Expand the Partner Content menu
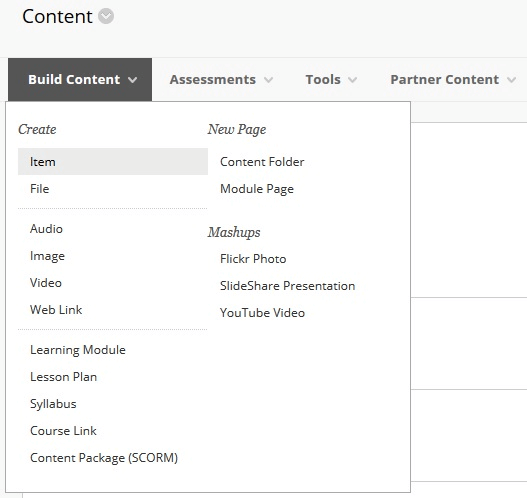This screenshot has height=498, width=527. [453, 80]
